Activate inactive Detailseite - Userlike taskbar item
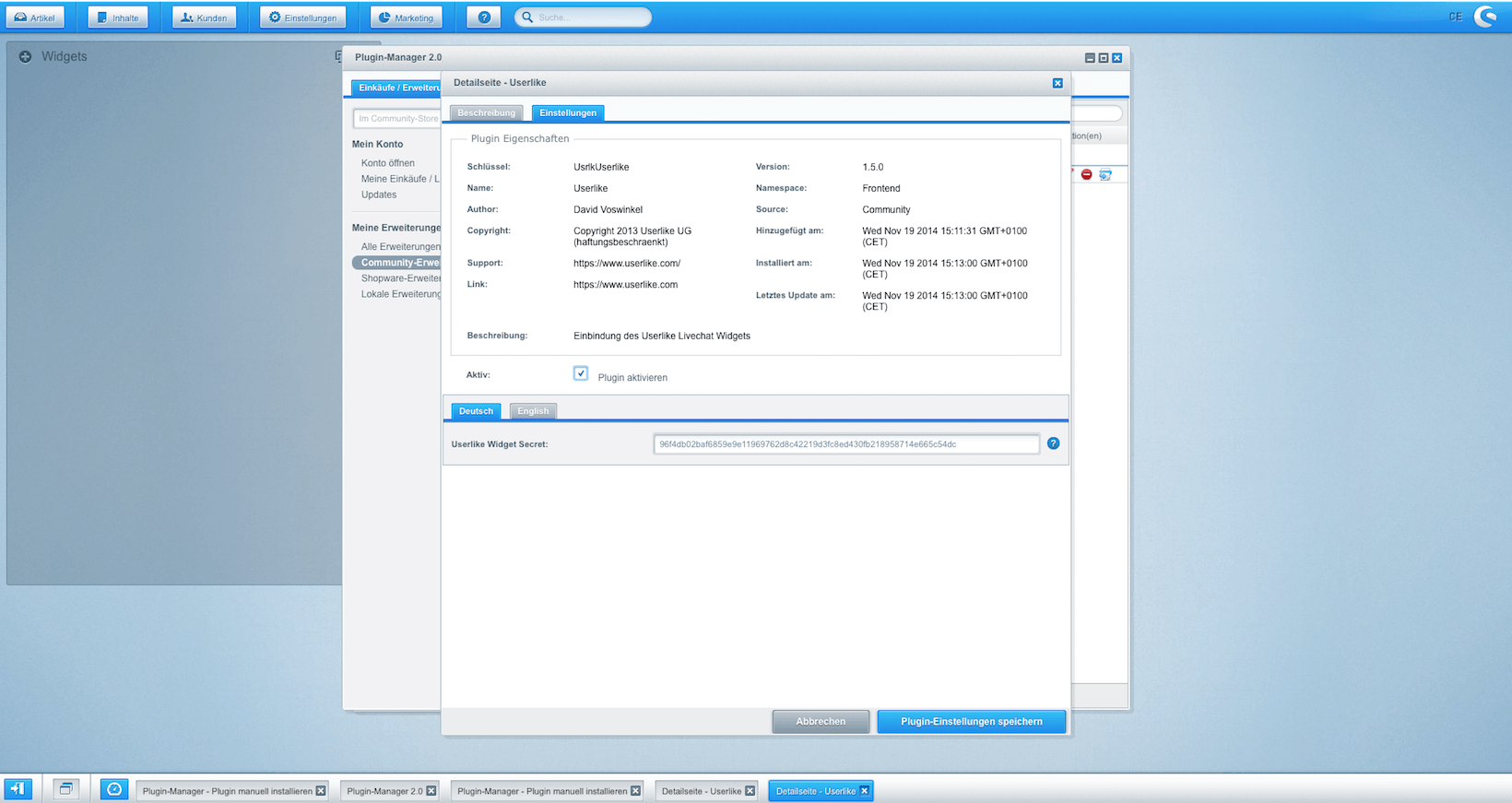Image resolution: width=1512 pixels, height=803 pixels. click(x=702, y=791)
